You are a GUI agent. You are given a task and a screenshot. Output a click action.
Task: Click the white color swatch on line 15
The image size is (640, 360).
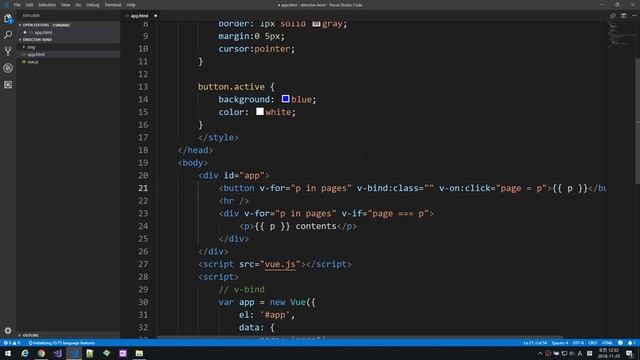point(260,111)
